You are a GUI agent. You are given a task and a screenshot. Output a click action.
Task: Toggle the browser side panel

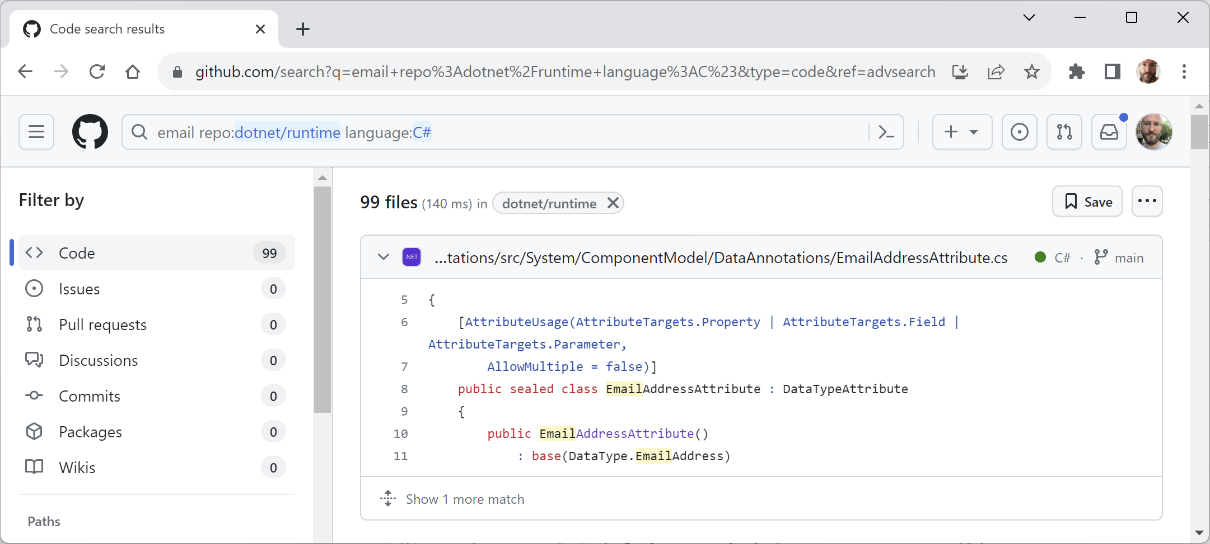[1112, 72]
